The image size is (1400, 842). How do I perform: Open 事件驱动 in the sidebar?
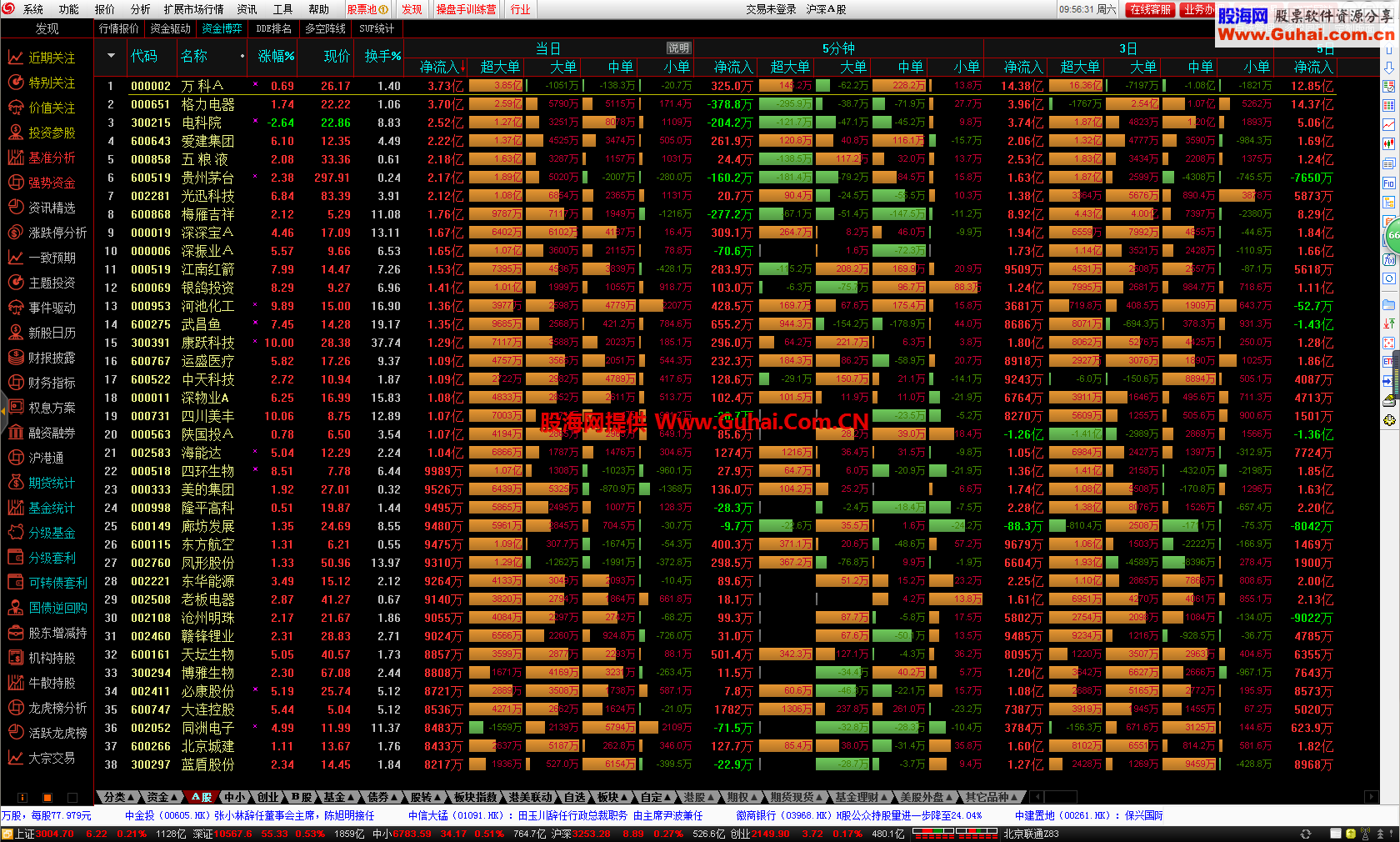pos(42,308)
